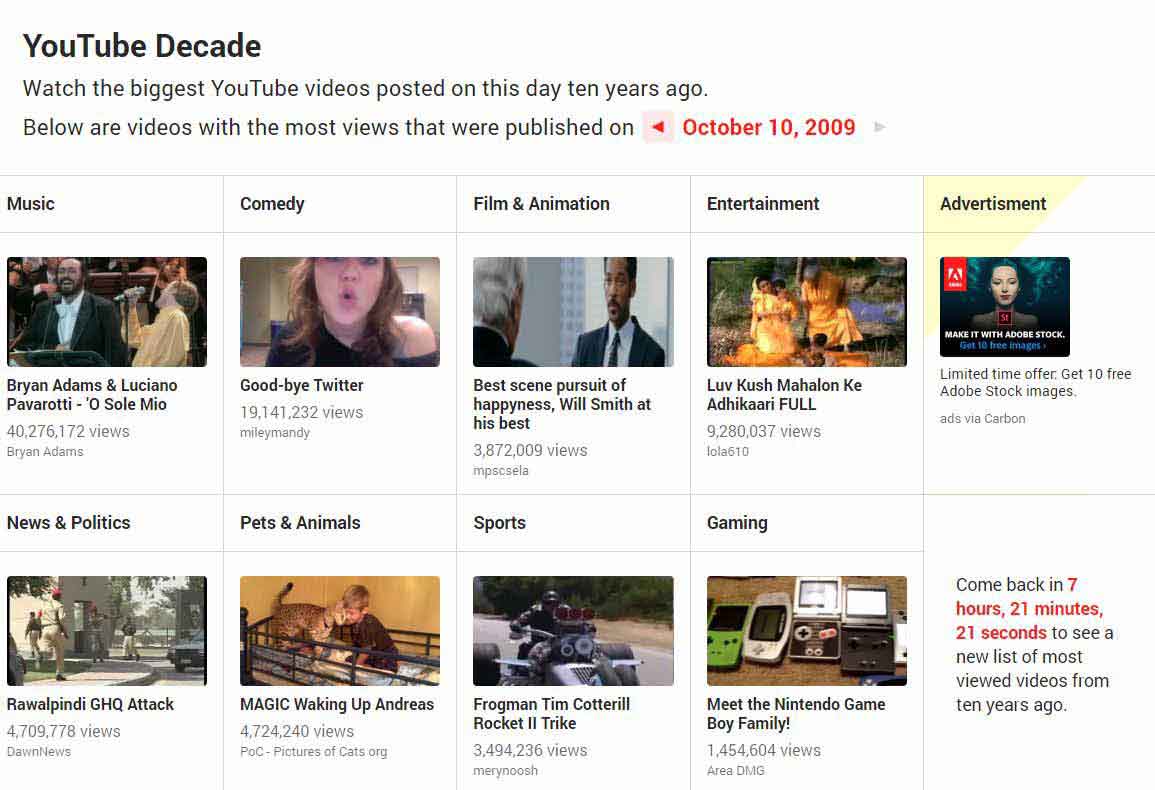1155x790 pixels.
Task: Click the lola610 channel name
Action: [728, 452]
